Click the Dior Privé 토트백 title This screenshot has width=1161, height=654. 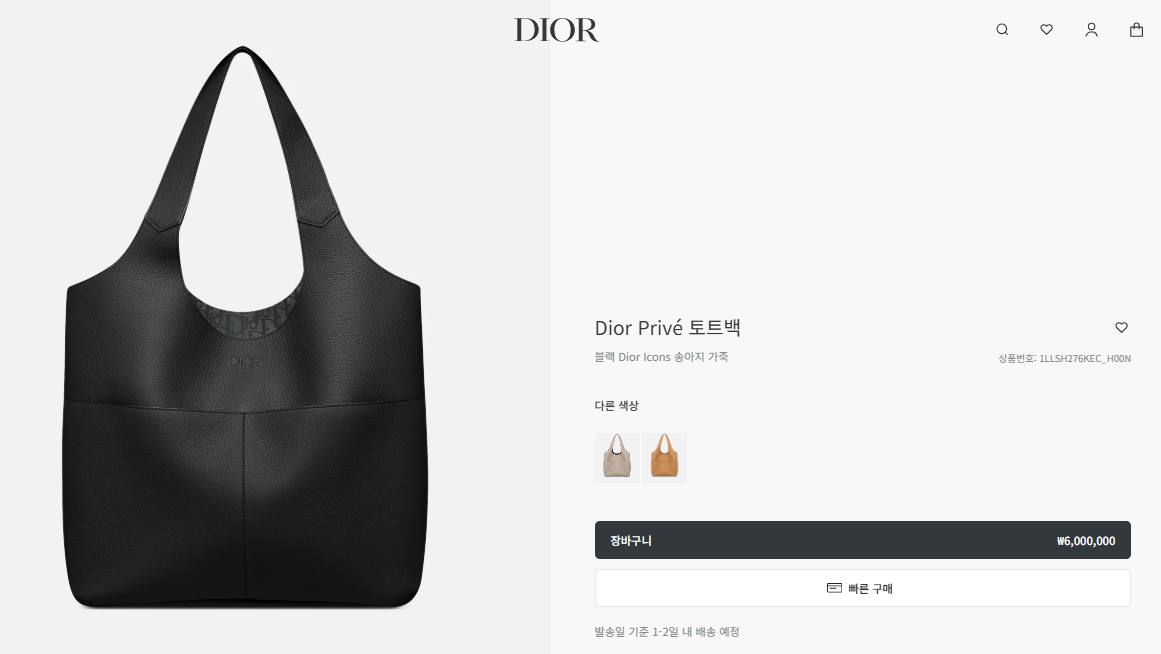(x=667, y=327)
